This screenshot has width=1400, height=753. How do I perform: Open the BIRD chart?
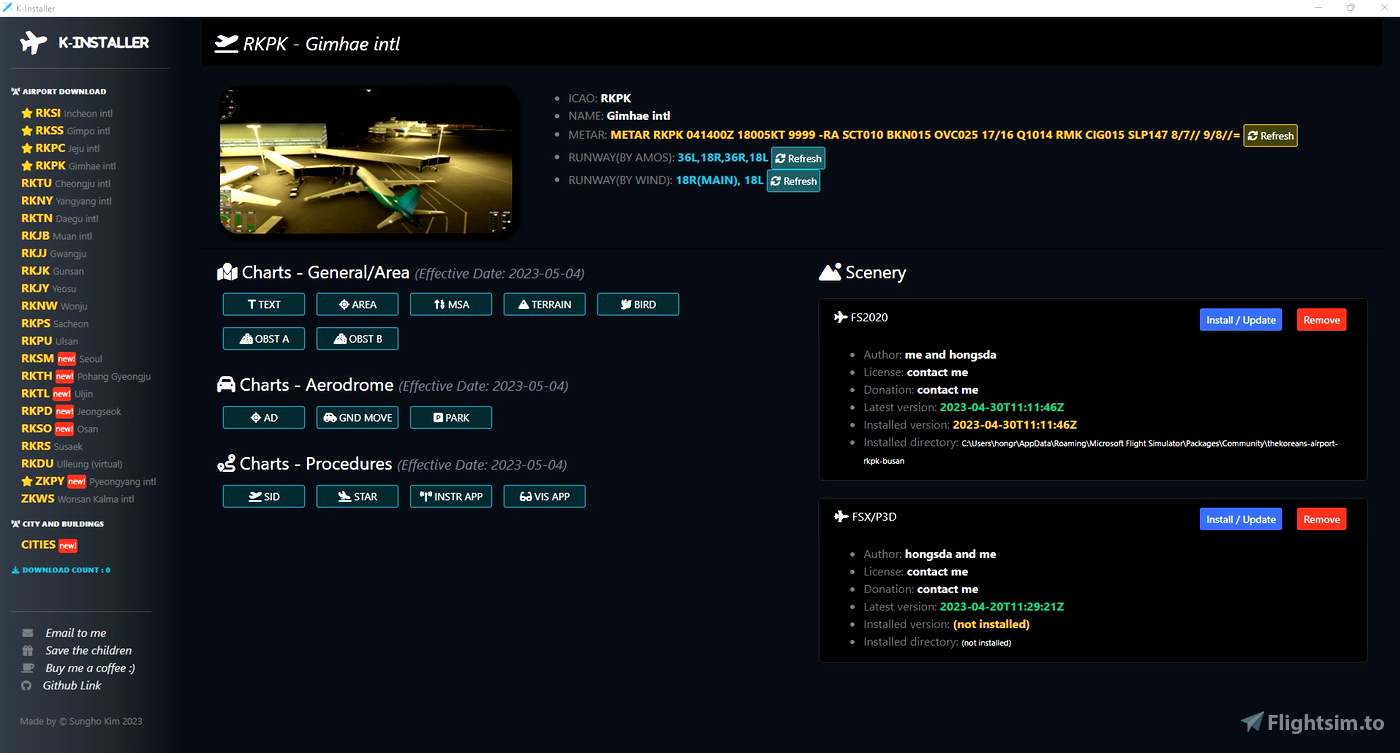point(638,304)
